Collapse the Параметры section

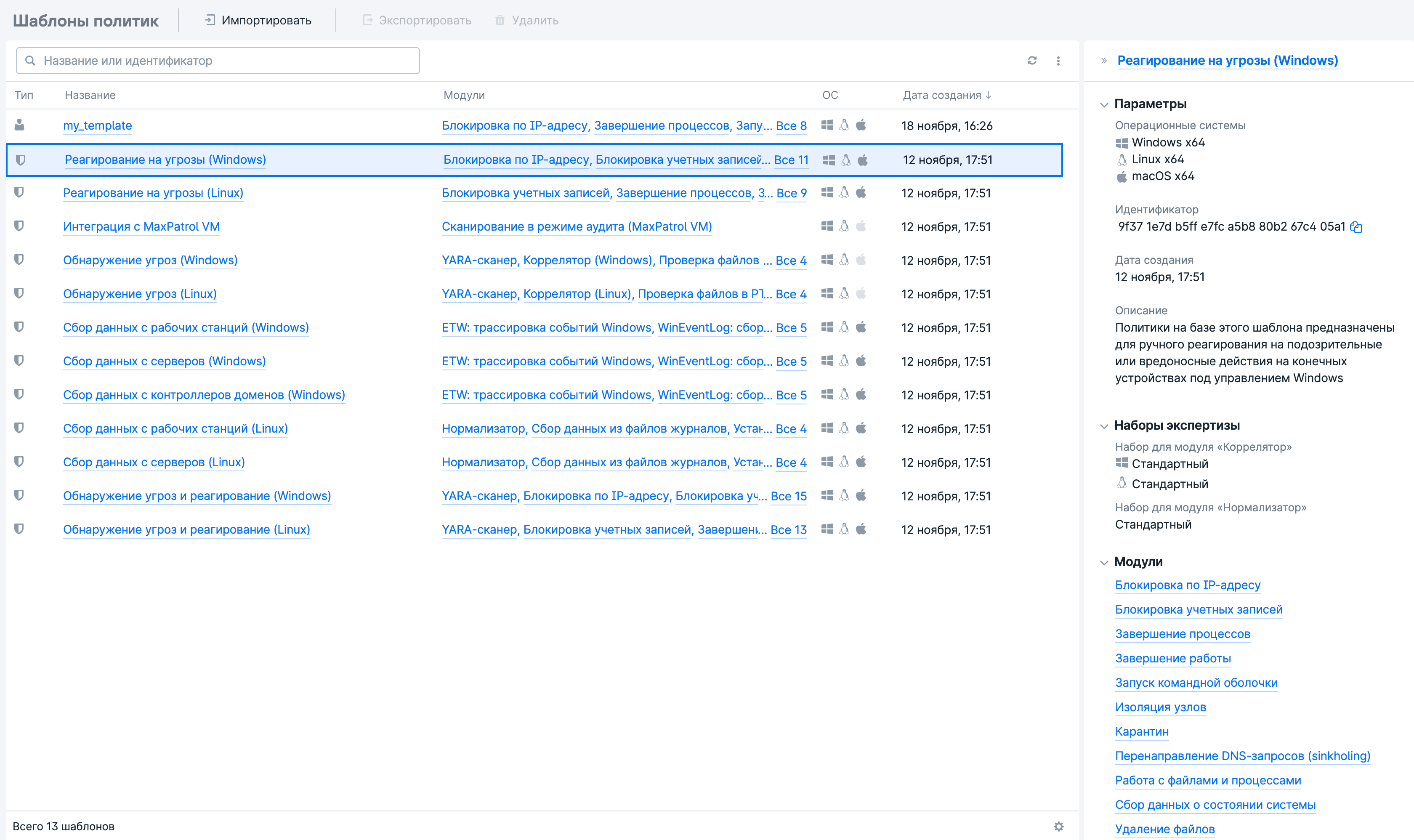point(1104,105)
